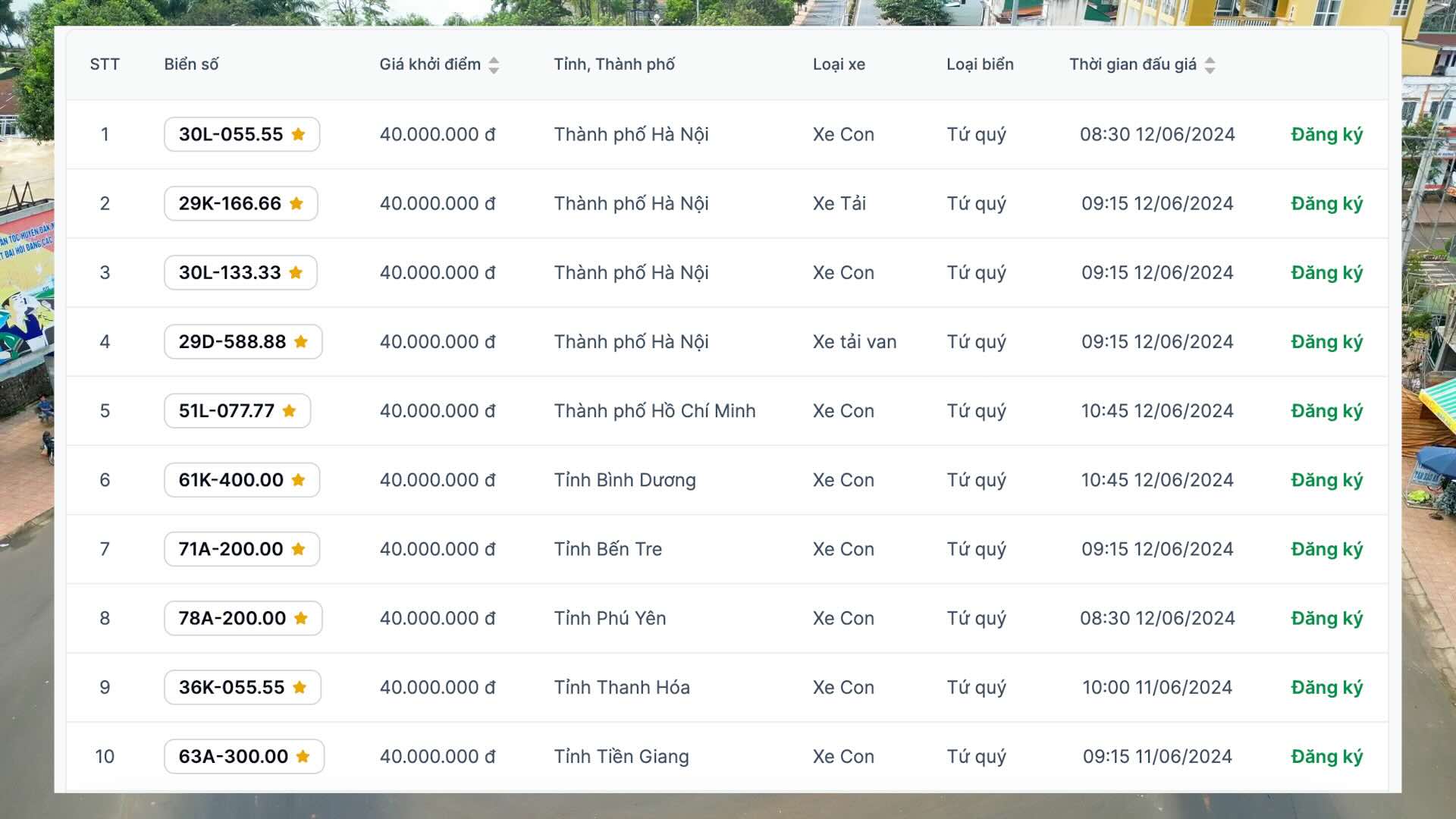1456x819 pixels.
Task: Click the star icon next to 29K-166.66
Action: 297,203
